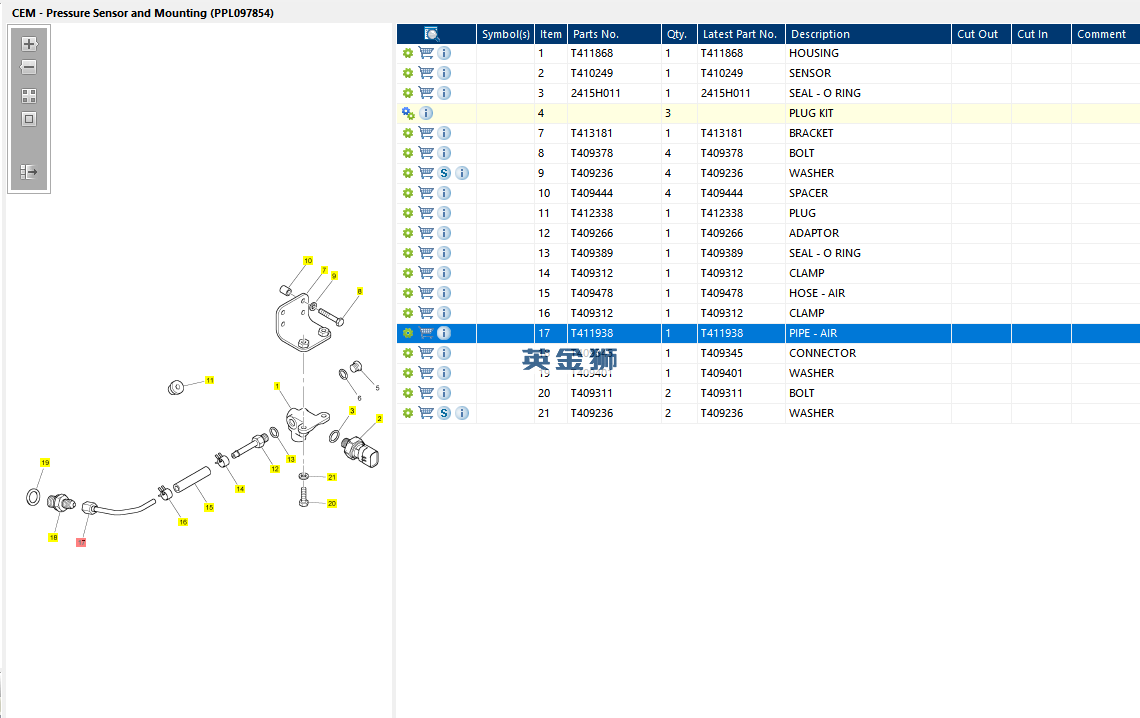Sort by Qty. column header
This screenshot has height=718, width=1140.
click(x=679, y=34)
